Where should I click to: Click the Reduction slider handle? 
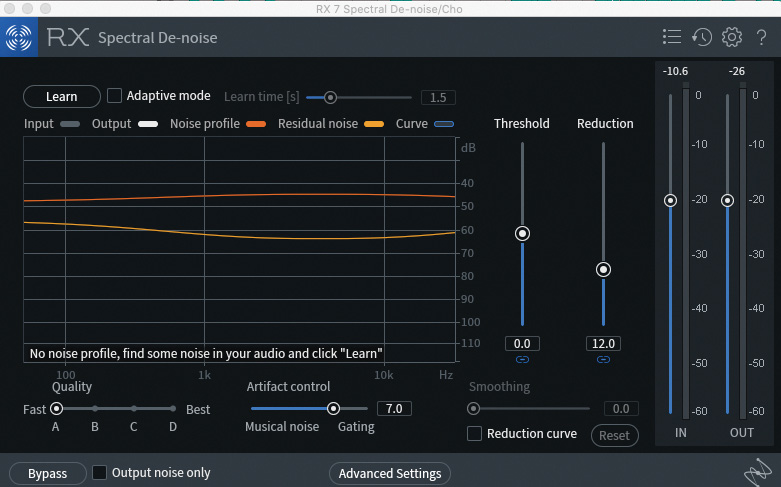coord(603,269)
